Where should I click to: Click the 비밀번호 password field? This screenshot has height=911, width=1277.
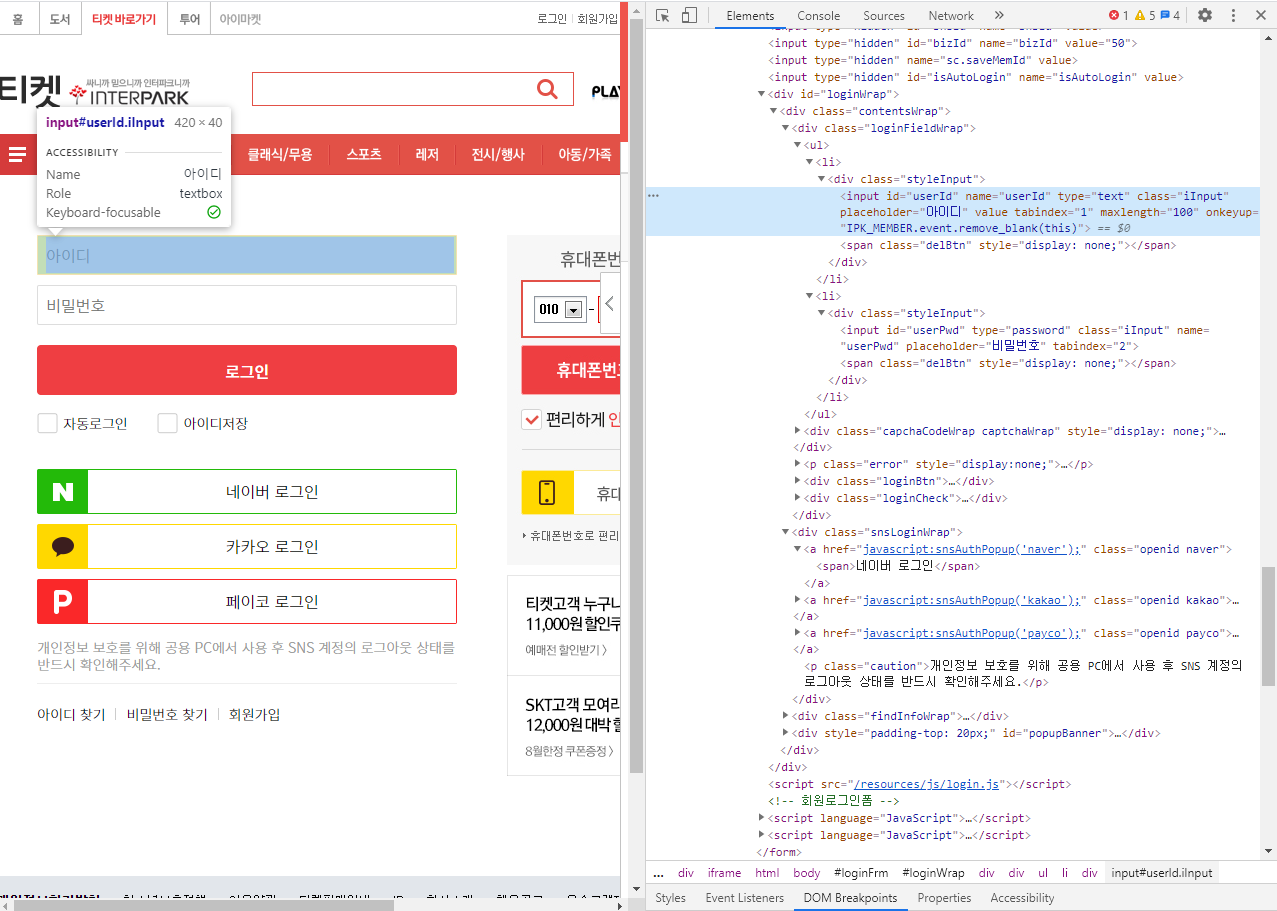click(x=247, y=305)
